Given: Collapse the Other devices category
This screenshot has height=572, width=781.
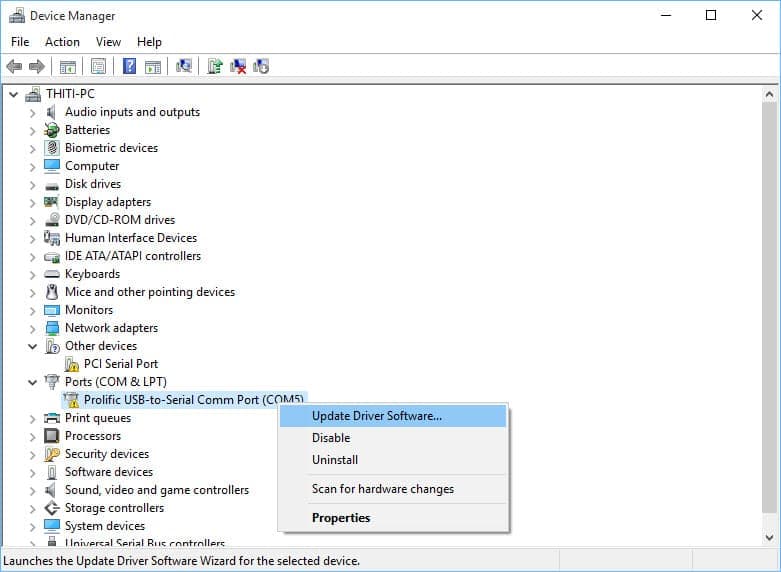Looking at the screenshot, I should pyautogui.click(x=33, y=346).
